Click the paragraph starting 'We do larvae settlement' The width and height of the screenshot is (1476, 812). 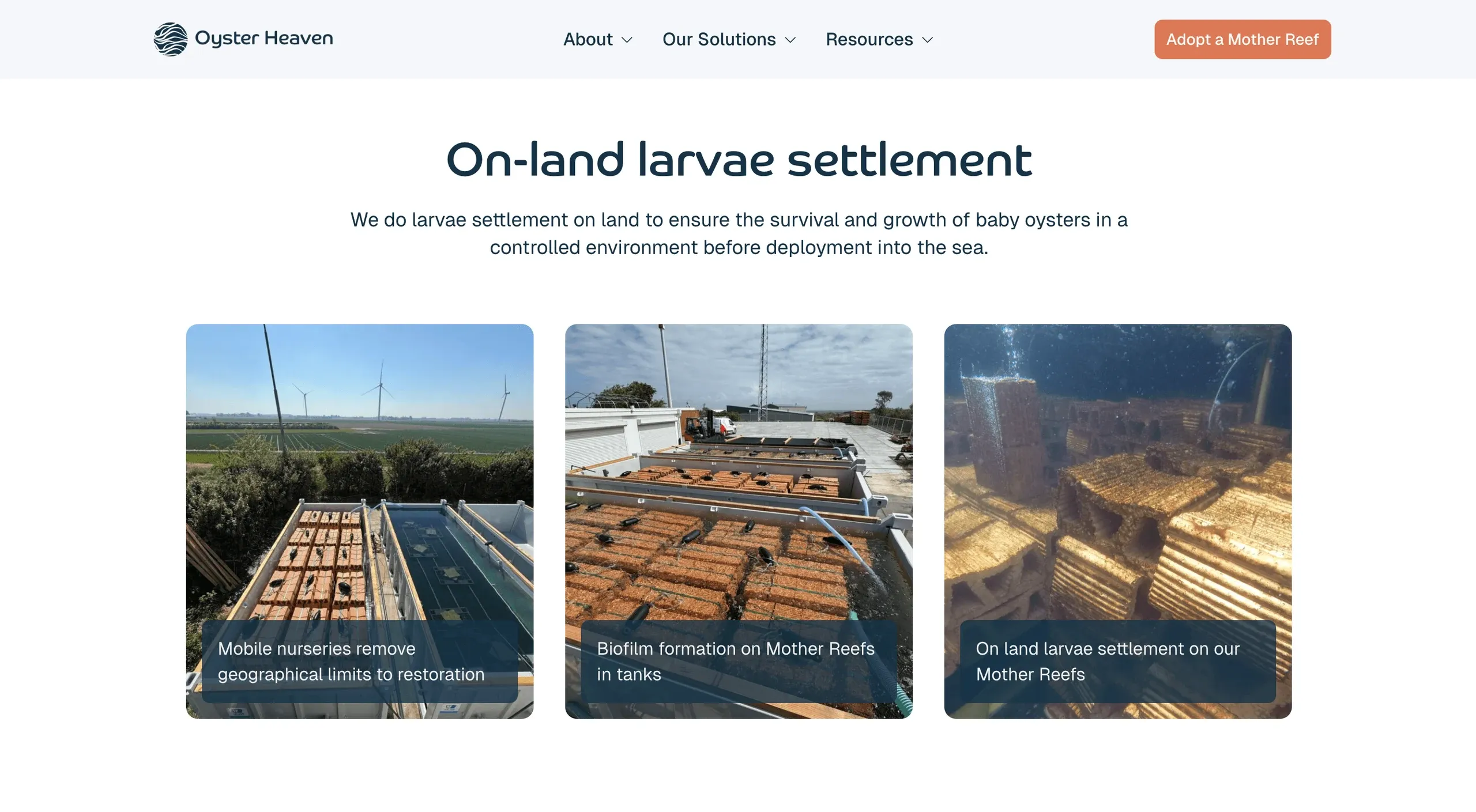point(739,233)
